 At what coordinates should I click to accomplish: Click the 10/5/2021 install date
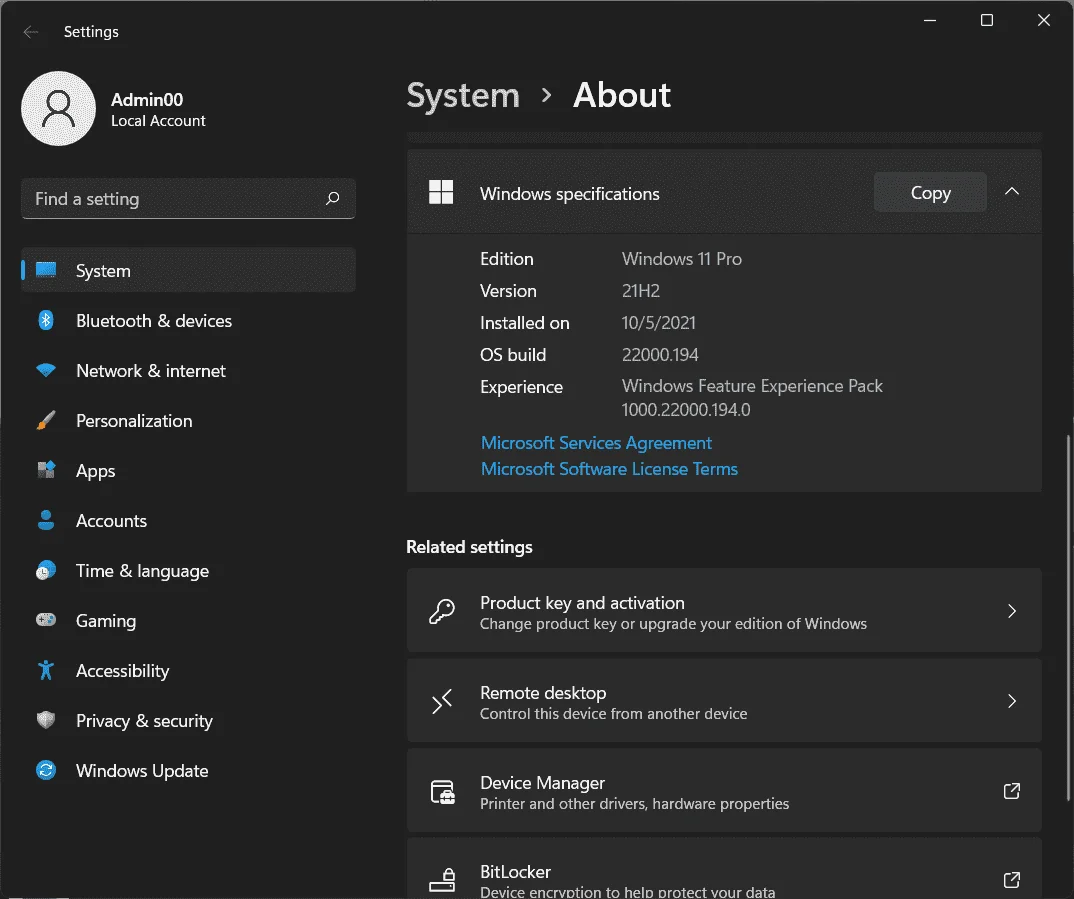[658, 322]
